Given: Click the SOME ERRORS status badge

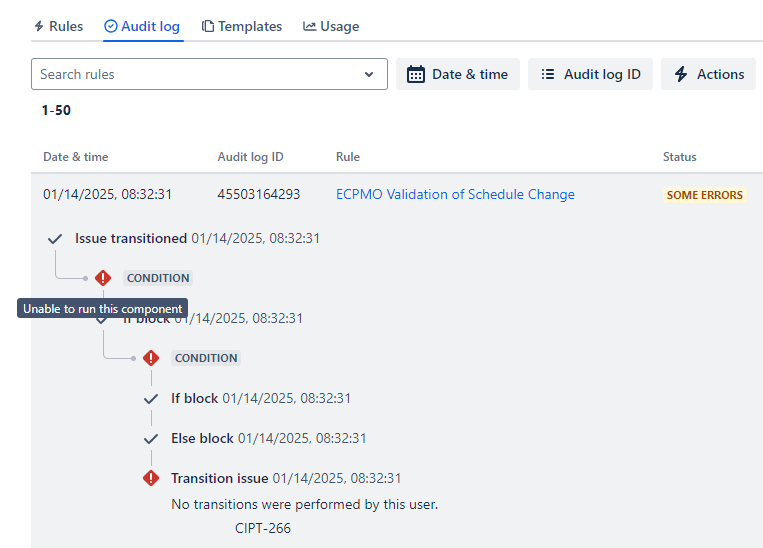Looking at the screenshot, I should [704, 195].
